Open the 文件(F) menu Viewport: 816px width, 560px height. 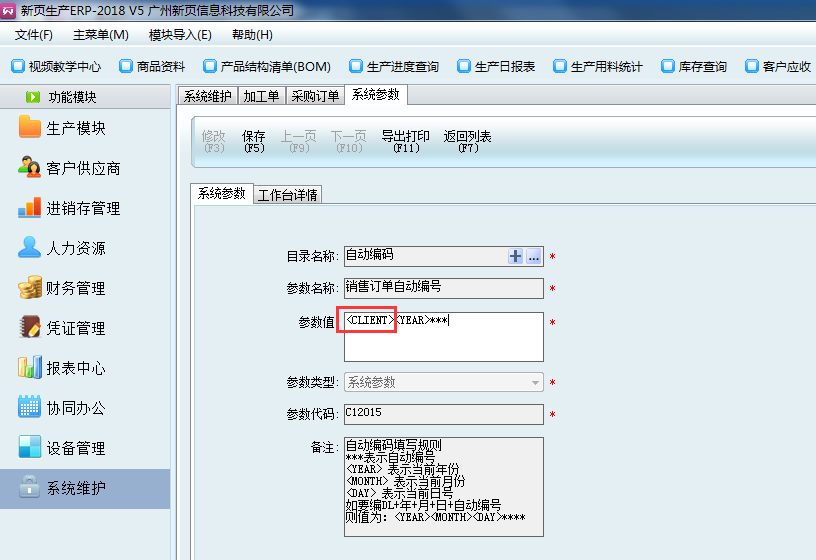[x=34, y=35]
